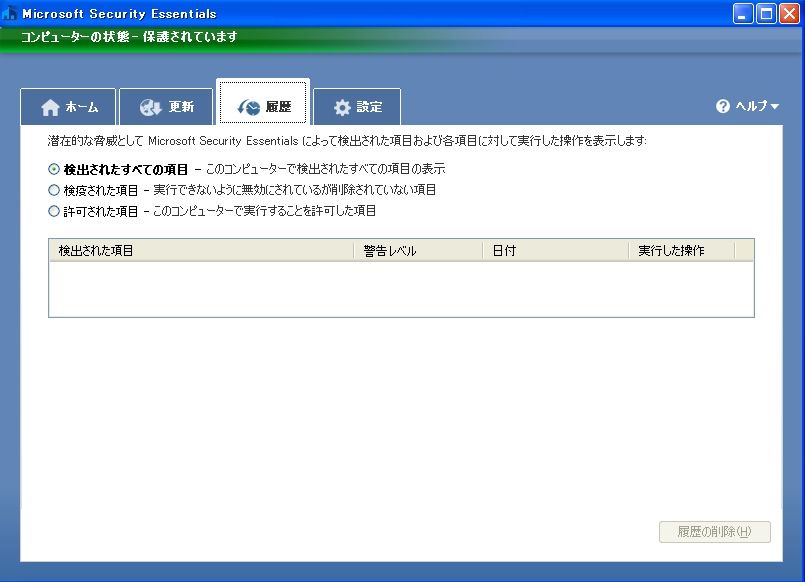Screen dimensions: 805x582
Task: Open the ヘルプ (Help) menu label
Action: 751,106
